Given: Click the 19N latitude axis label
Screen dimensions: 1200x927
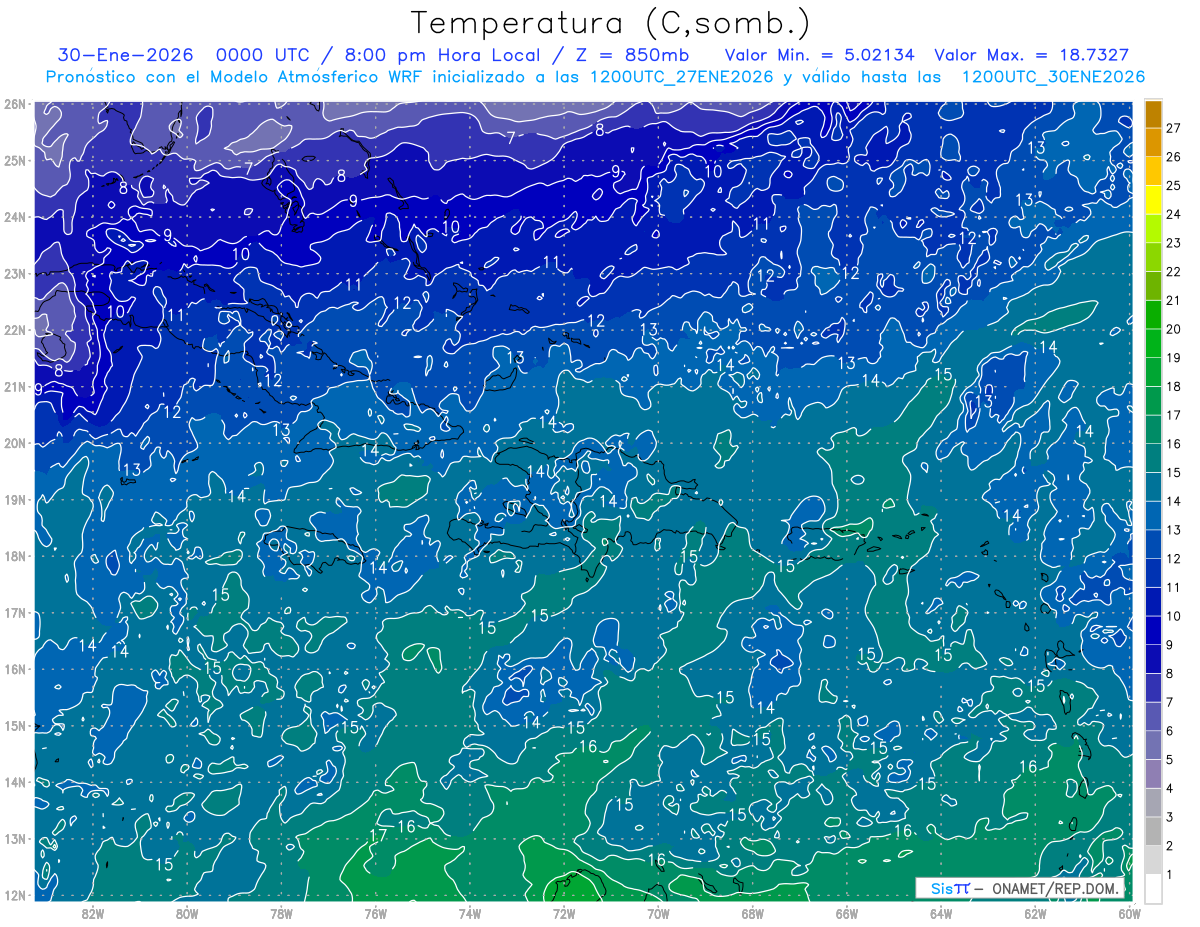Looking at the screenshot, I should (14, 499).
